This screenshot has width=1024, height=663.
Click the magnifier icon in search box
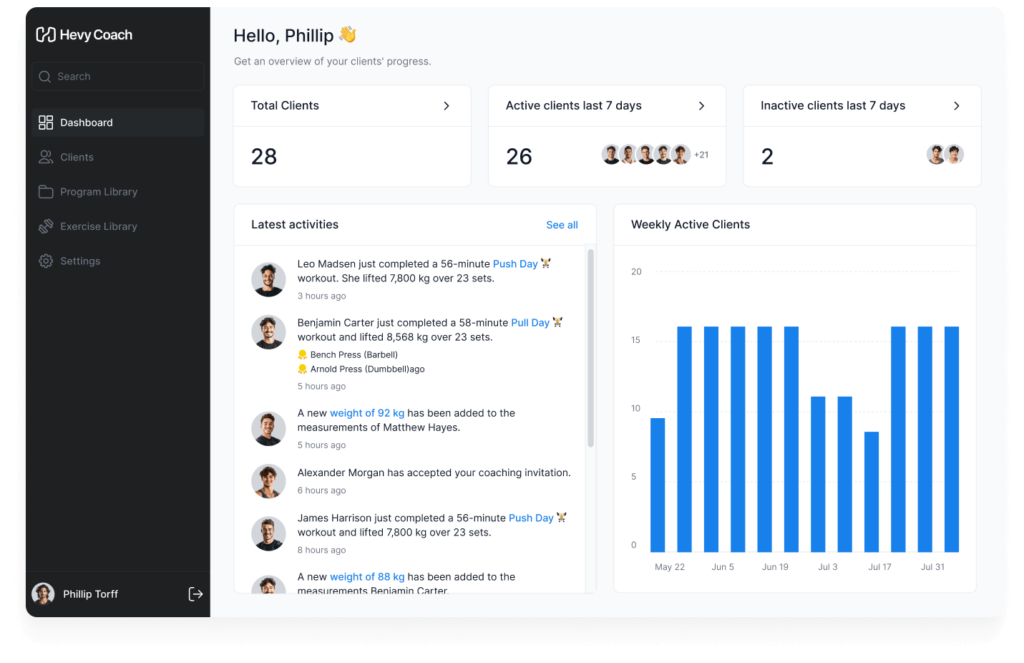(x=45, y=77)
